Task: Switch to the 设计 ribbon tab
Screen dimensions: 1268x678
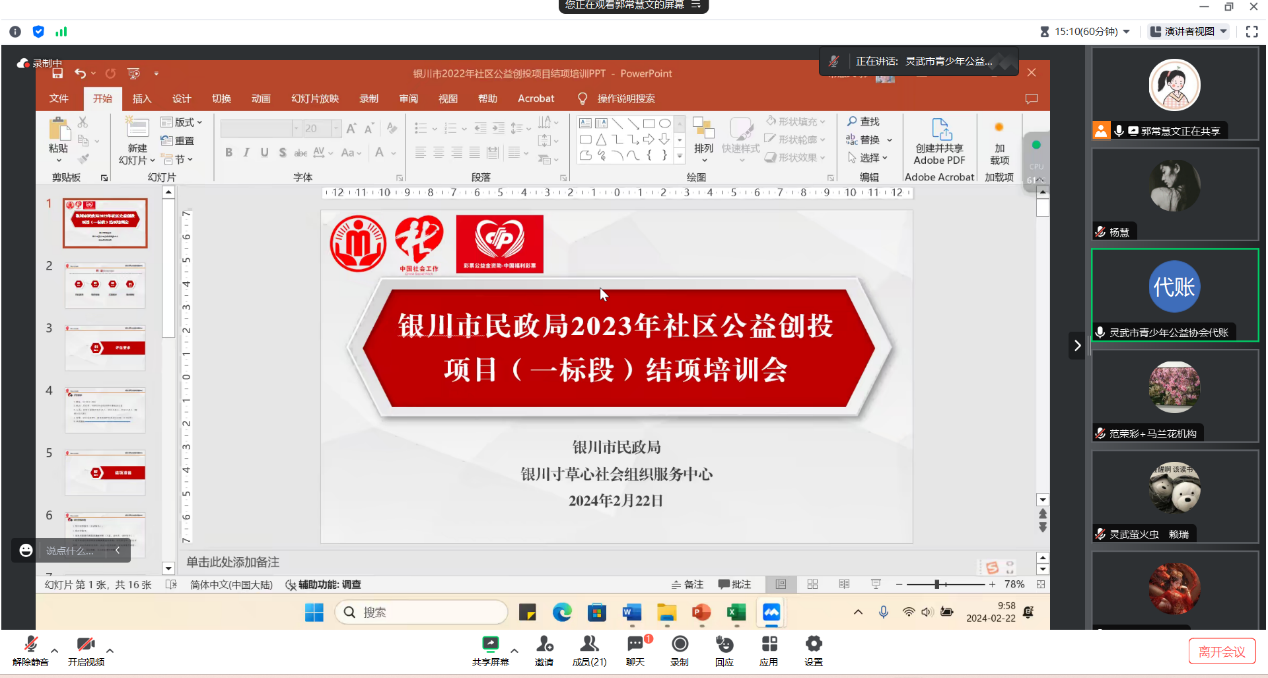Action: pyautogui.click(x=181, y=98)
